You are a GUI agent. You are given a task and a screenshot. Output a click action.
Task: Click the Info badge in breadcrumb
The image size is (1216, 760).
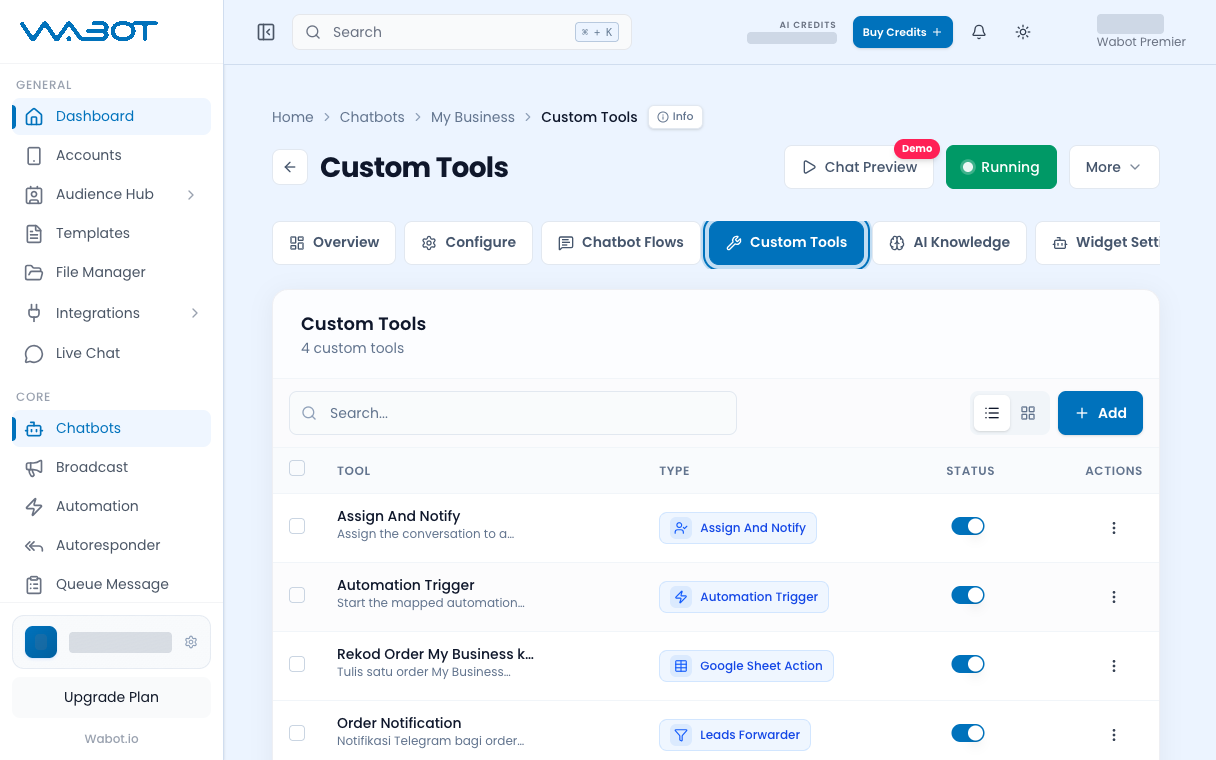point(675,117)
